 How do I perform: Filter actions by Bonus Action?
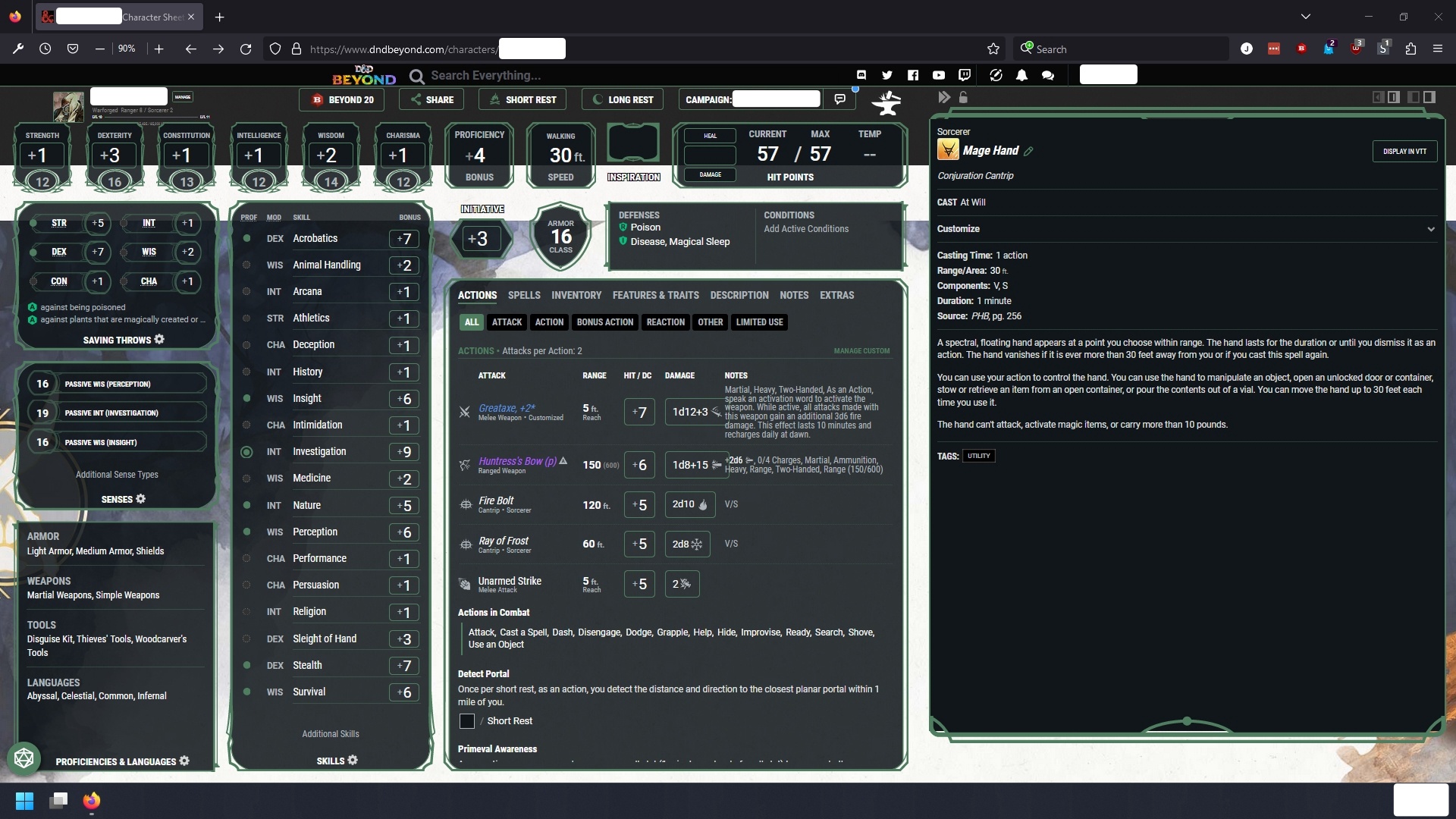[605, 322]
